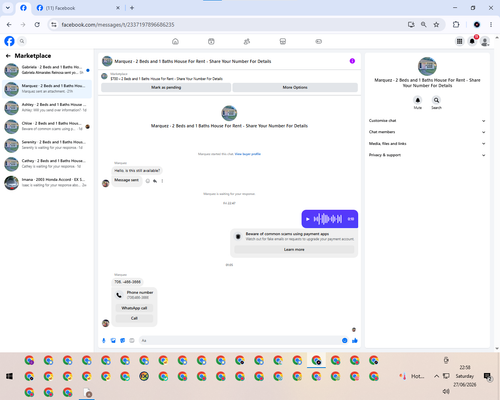
Task: Click the Mark as pending button
Action: 166,87
